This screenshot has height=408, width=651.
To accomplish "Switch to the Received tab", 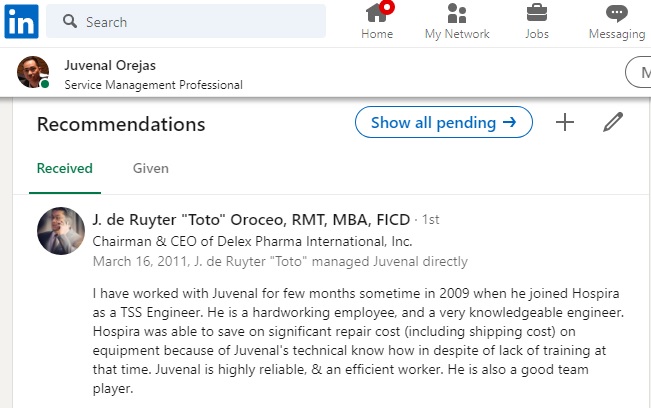I will (64, 168).
